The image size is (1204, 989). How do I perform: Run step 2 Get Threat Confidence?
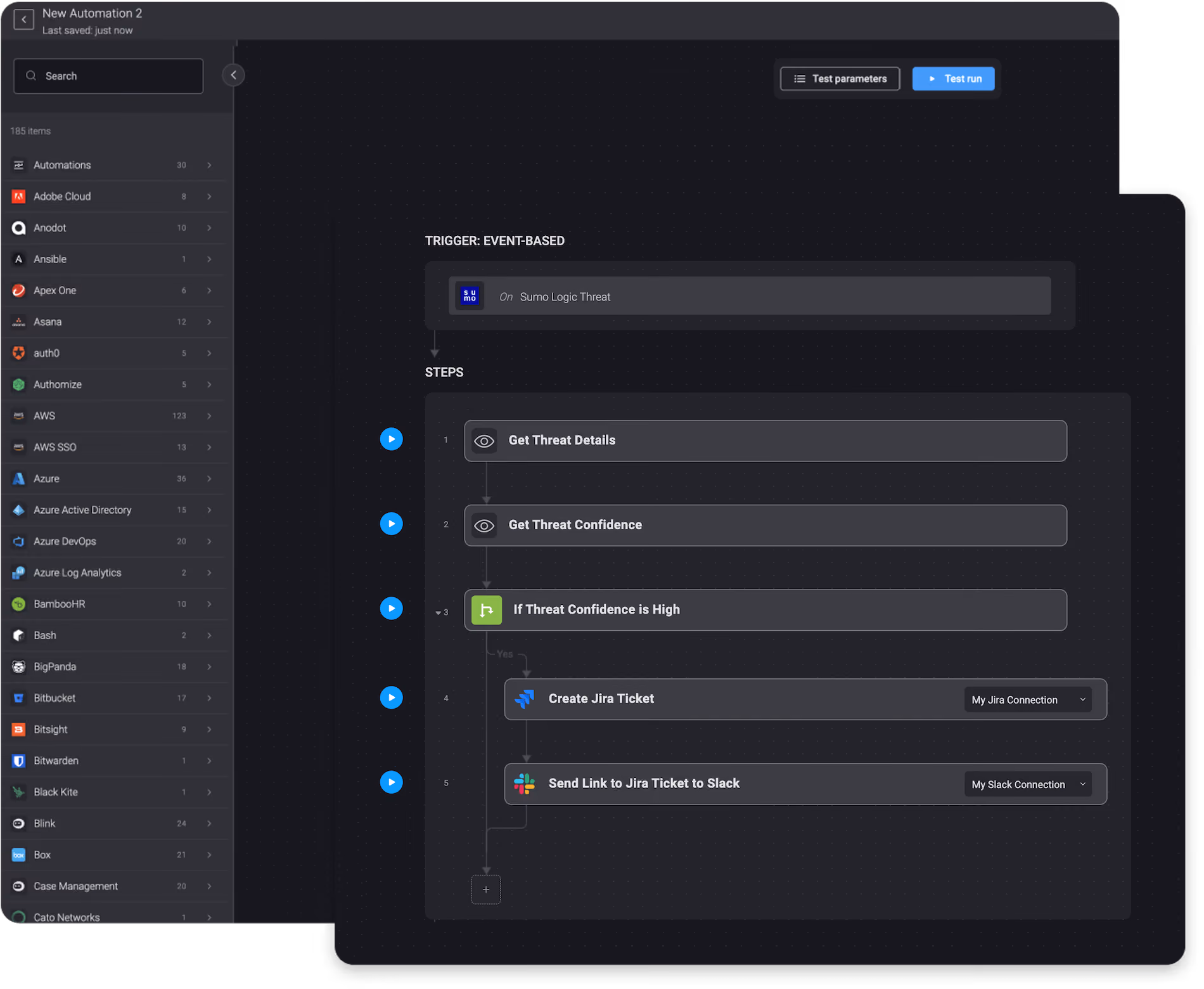click(x=392, y=524)
